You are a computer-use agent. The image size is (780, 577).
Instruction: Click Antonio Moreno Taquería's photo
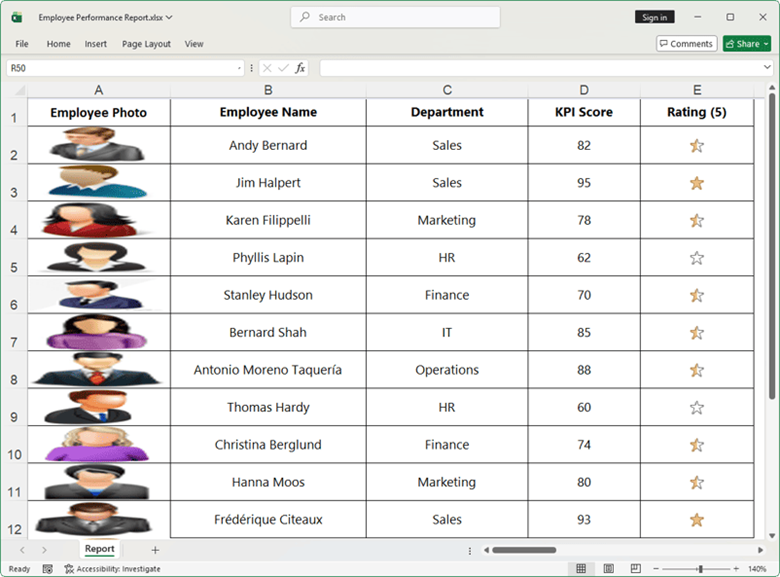pyautogui.click(x=97, y=369)
